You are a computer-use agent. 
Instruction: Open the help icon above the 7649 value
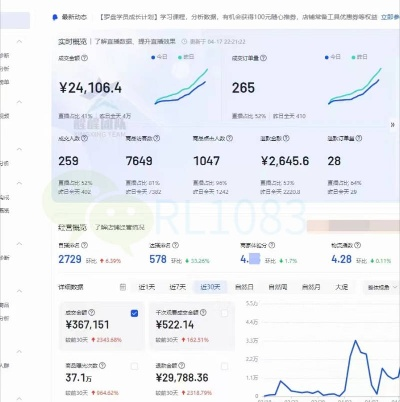pyautogui.click(x=157, y=138)
